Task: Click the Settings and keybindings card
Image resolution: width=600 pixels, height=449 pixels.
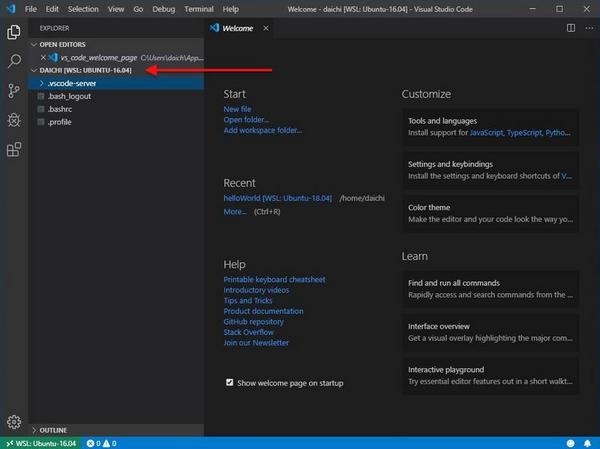Action: point(490,170)
